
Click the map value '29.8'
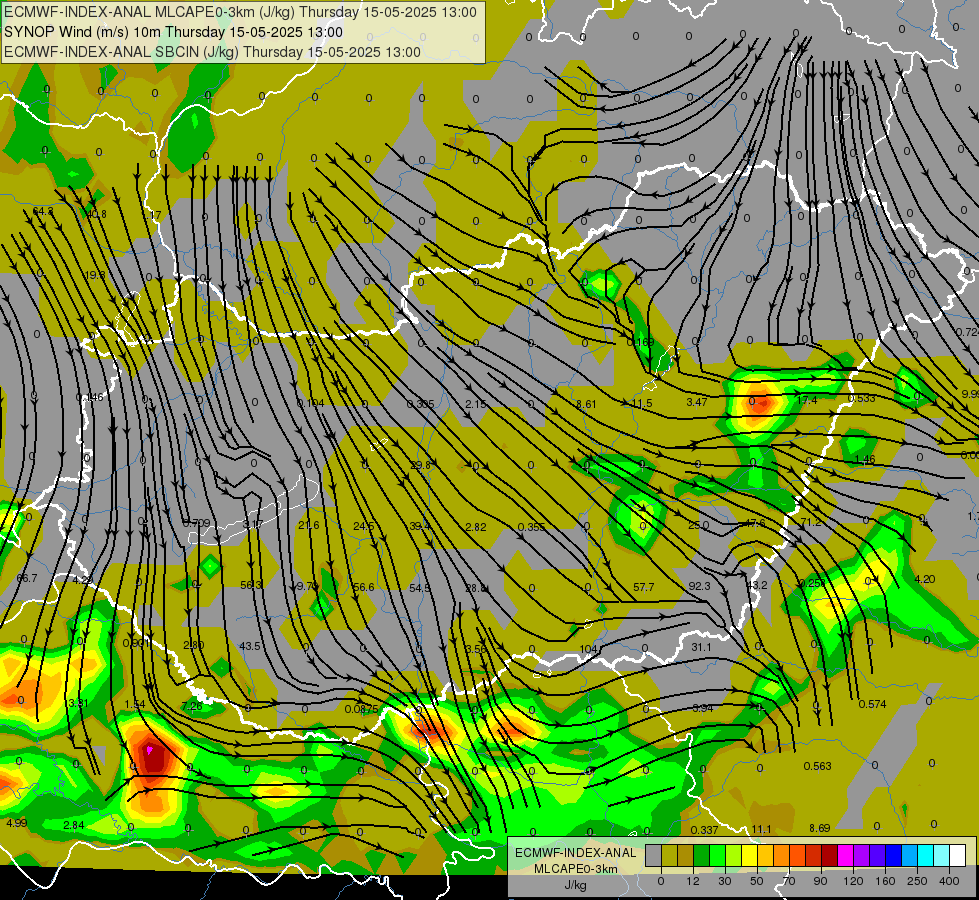[x=420, y=465]
